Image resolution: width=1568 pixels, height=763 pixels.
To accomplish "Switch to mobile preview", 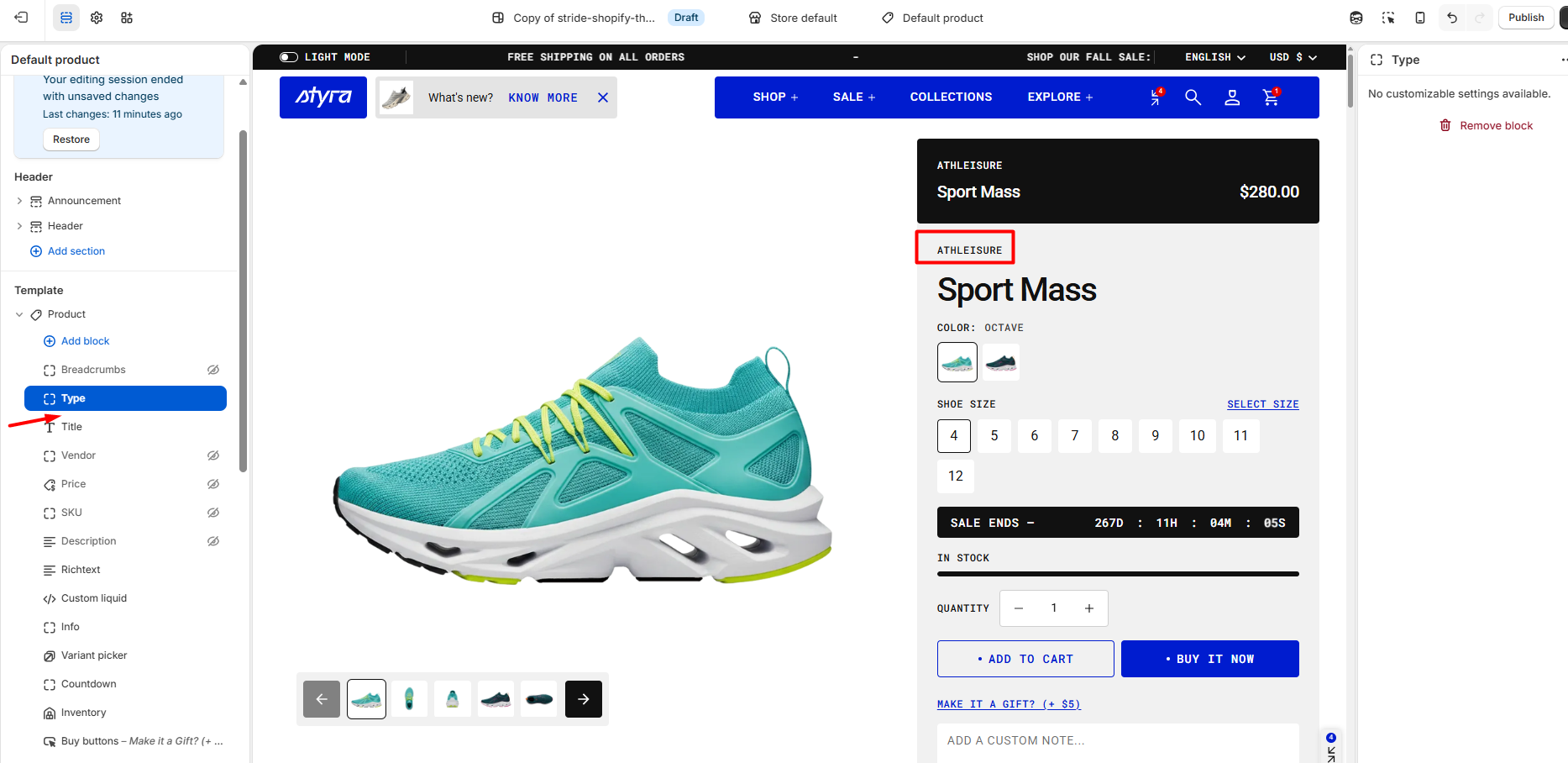I will click(x=1420, y=18).
